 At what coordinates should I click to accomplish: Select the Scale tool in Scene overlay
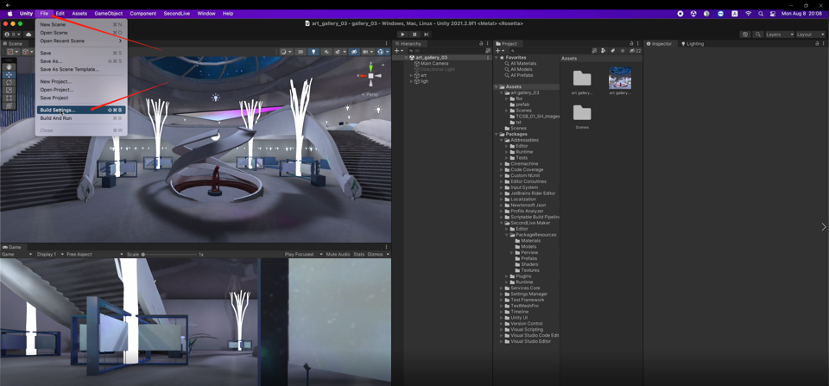coord(9,90)
